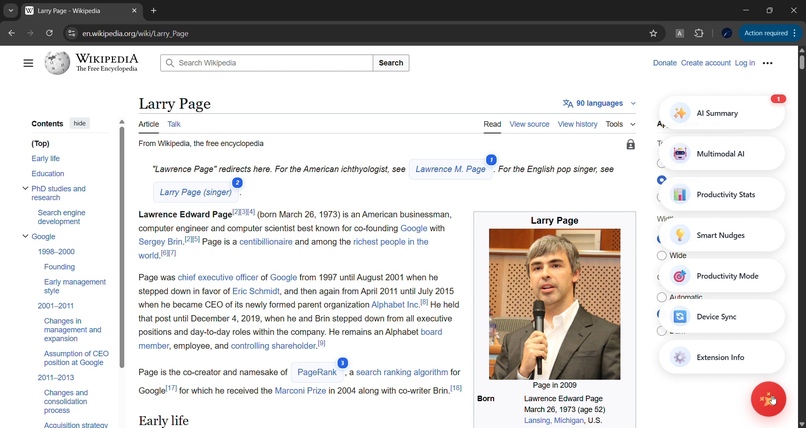
Task: Open the tab search dropdown arrow
Action: (x=10, y=10)
